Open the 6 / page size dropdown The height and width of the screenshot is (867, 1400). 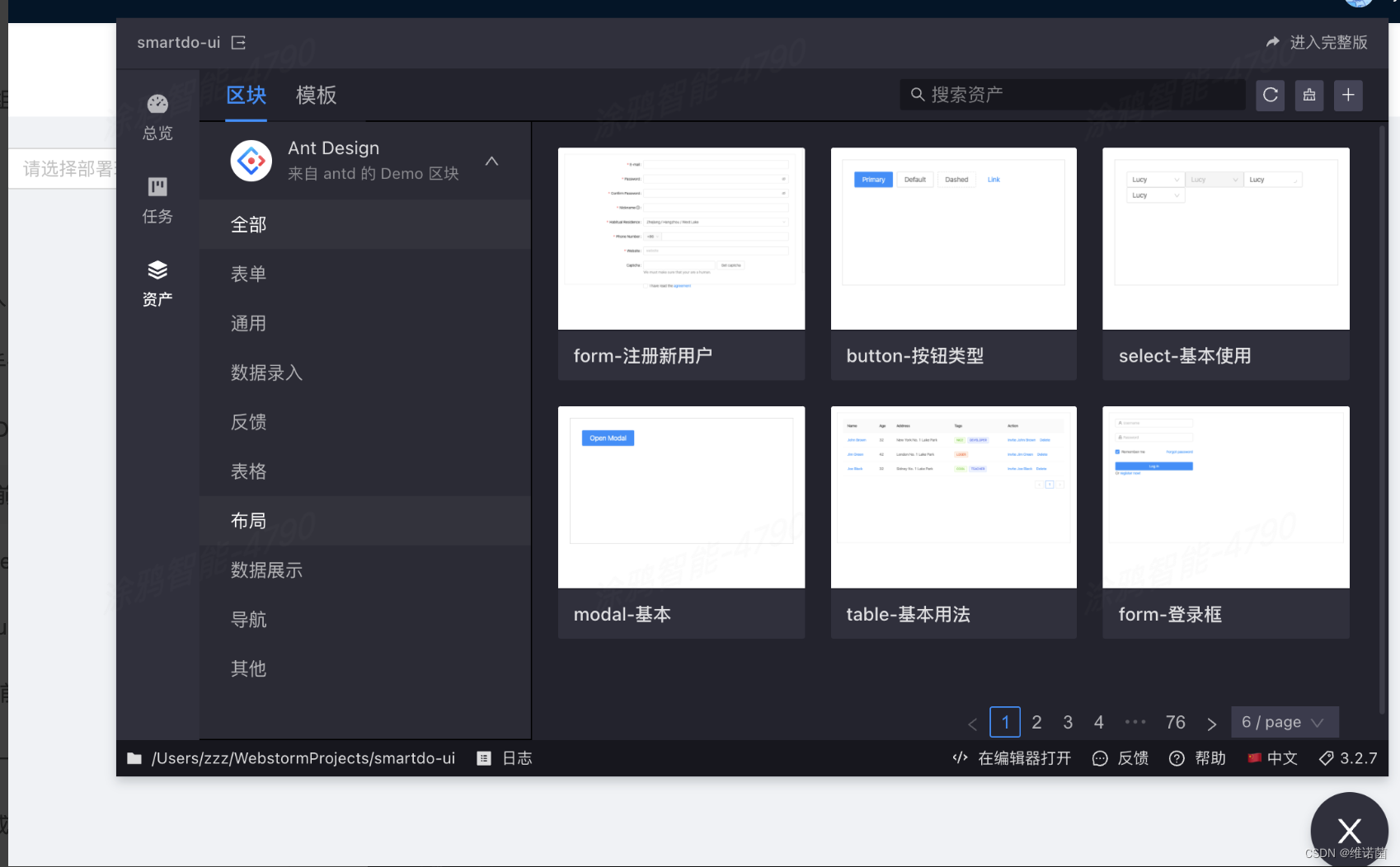pos(1284,721)
